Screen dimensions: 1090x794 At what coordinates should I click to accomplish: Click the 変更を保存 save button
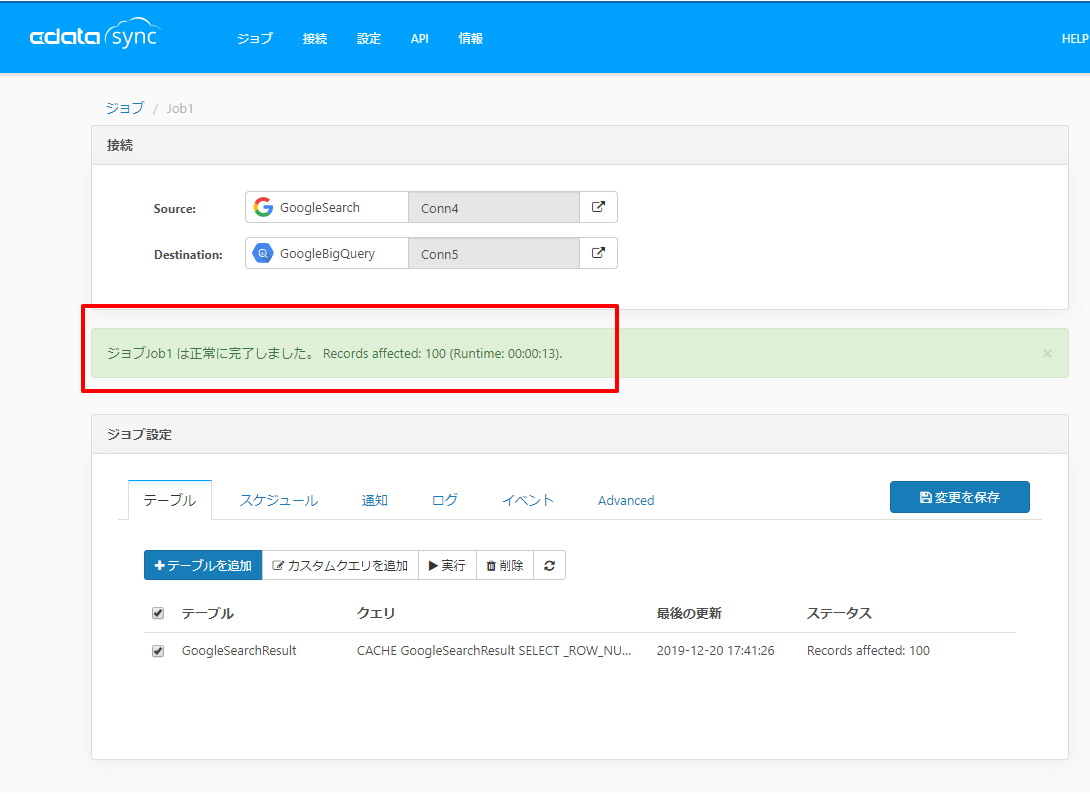click(x=959, y=497)
